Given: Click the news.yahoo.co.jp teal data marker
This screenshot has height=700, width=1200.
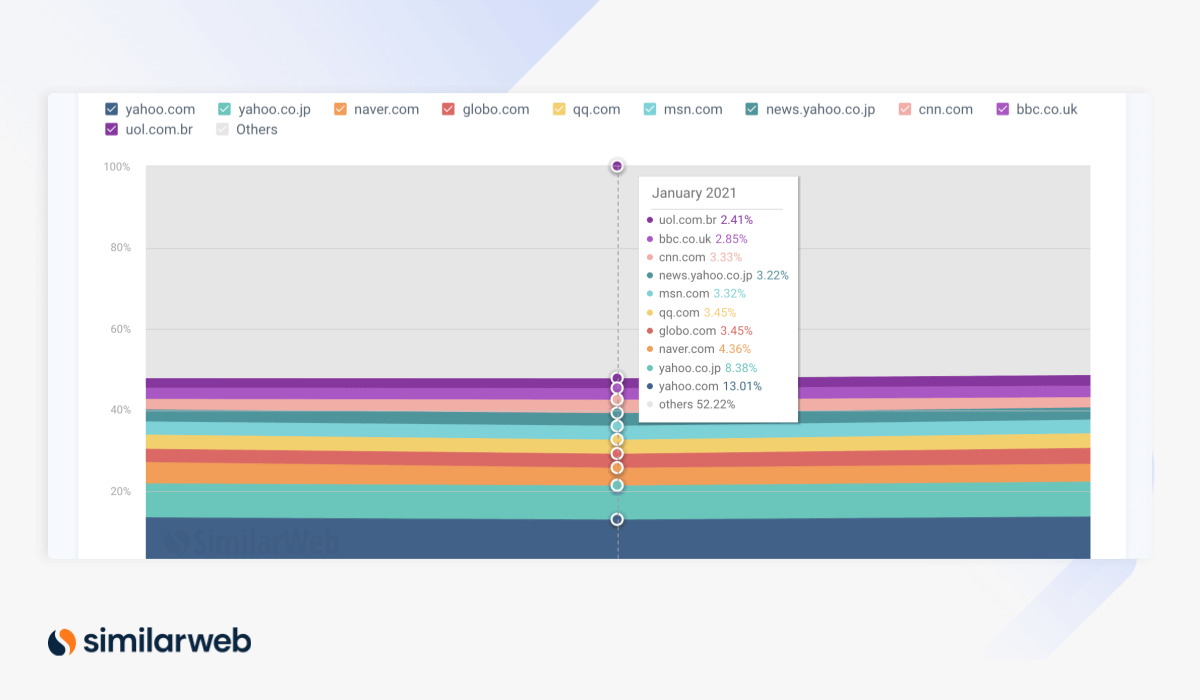Looking at the screenshot, I should coord(617,412).
